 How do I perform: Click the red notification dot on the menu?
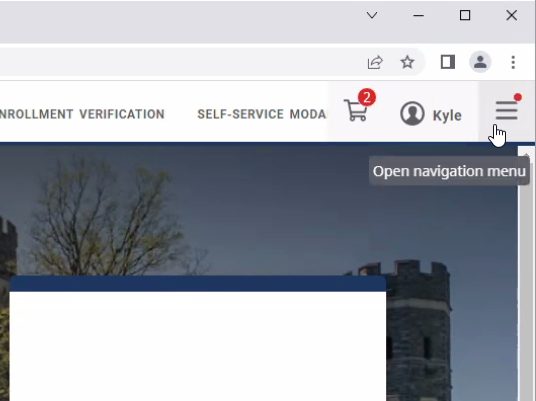coord(518,97)
